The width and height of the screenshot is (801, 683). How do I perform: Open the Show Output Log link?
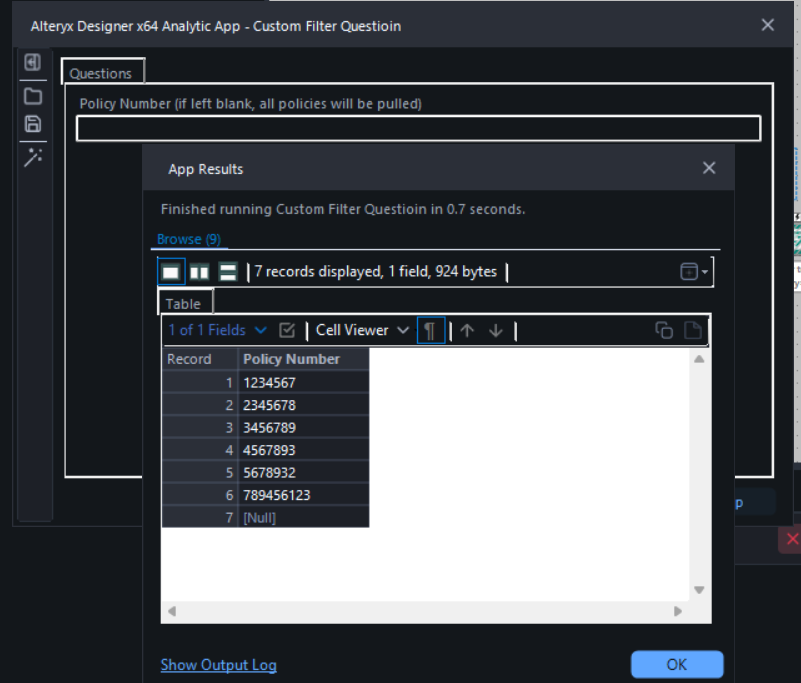tap(219, 665)
